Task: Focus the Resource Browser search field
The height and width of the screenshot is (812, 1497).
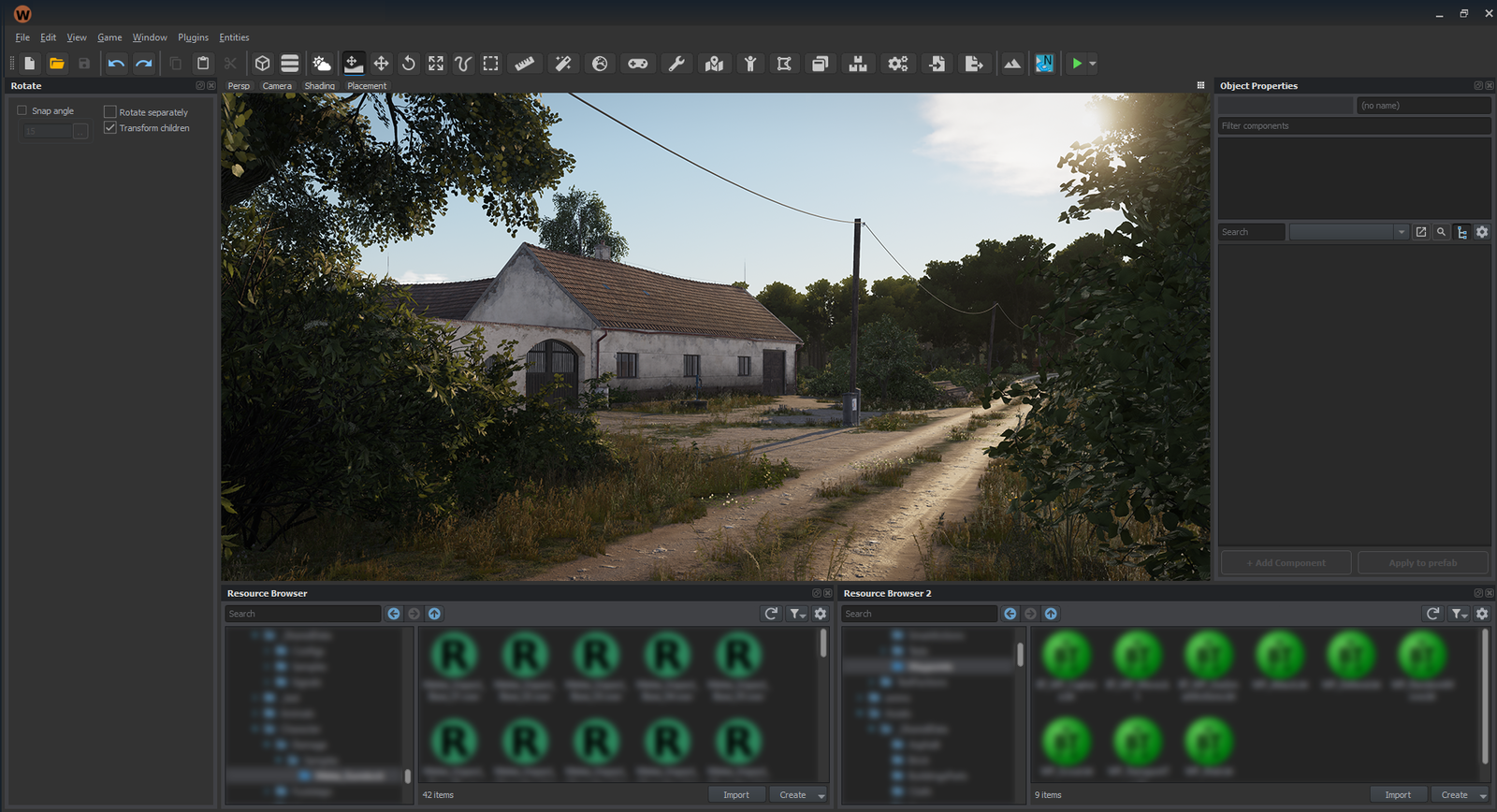Action: (303, 614)
